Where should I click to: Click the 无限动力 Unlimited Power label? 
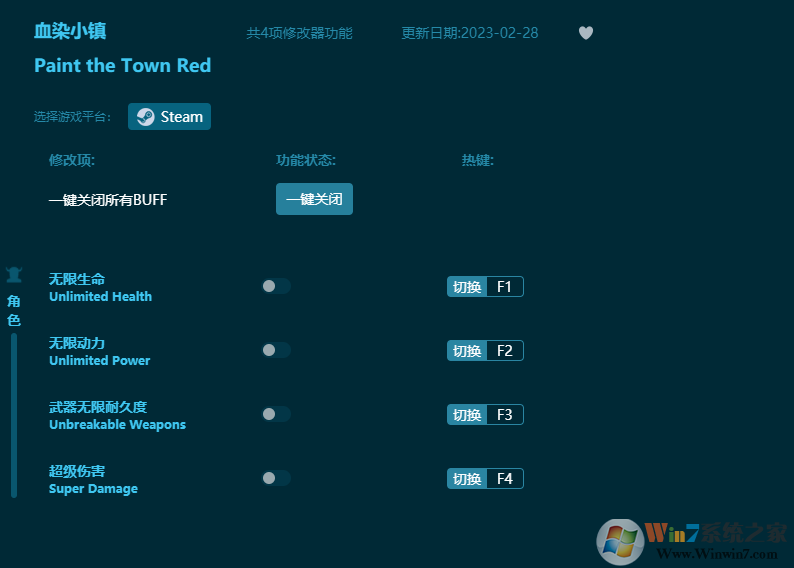click(x=99, y=352)
